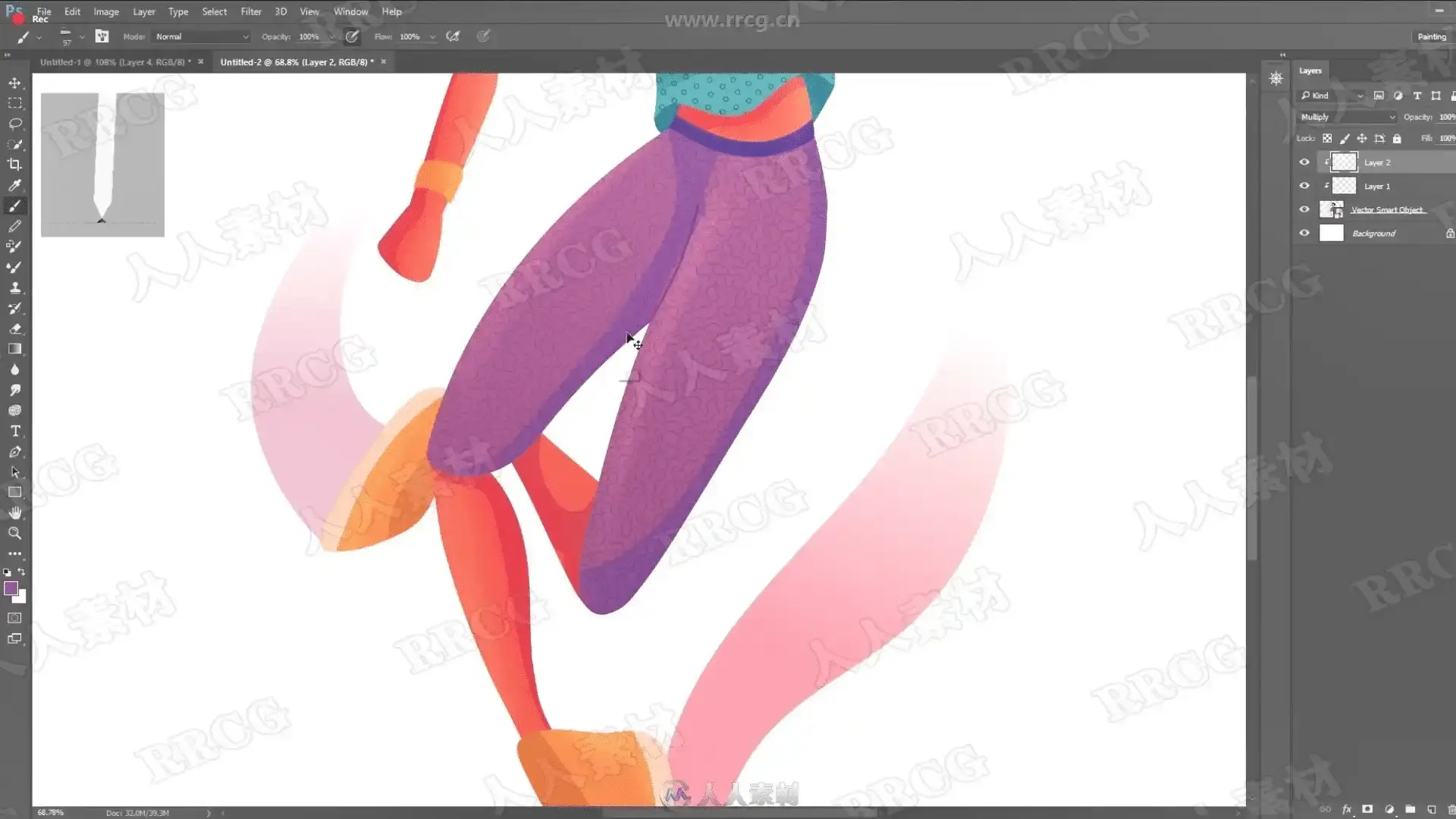
Task: Select the Move tool
Action: tap(14, 83)
